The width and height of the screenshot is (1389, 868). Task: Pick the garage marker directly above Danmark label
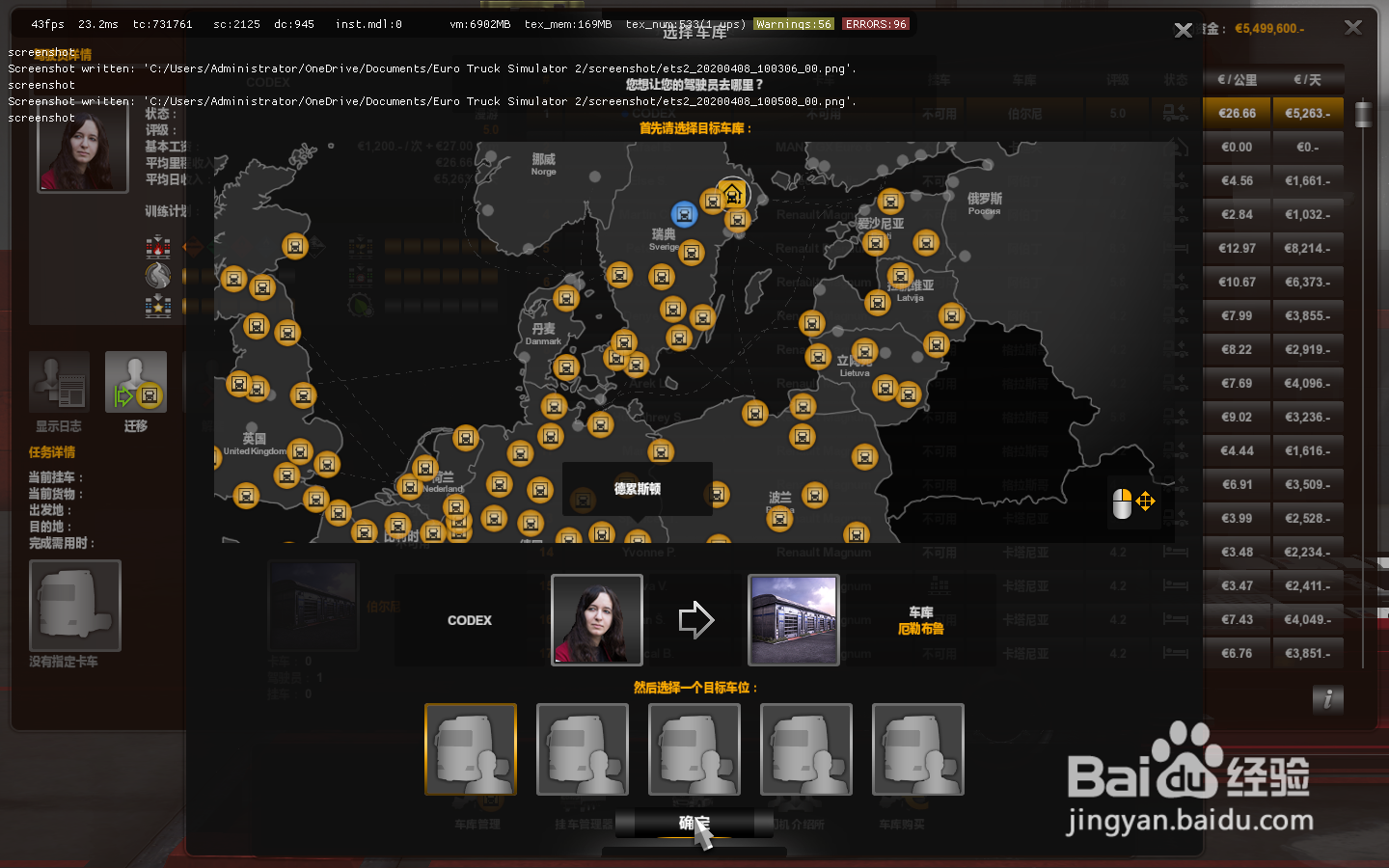(566, 298)
